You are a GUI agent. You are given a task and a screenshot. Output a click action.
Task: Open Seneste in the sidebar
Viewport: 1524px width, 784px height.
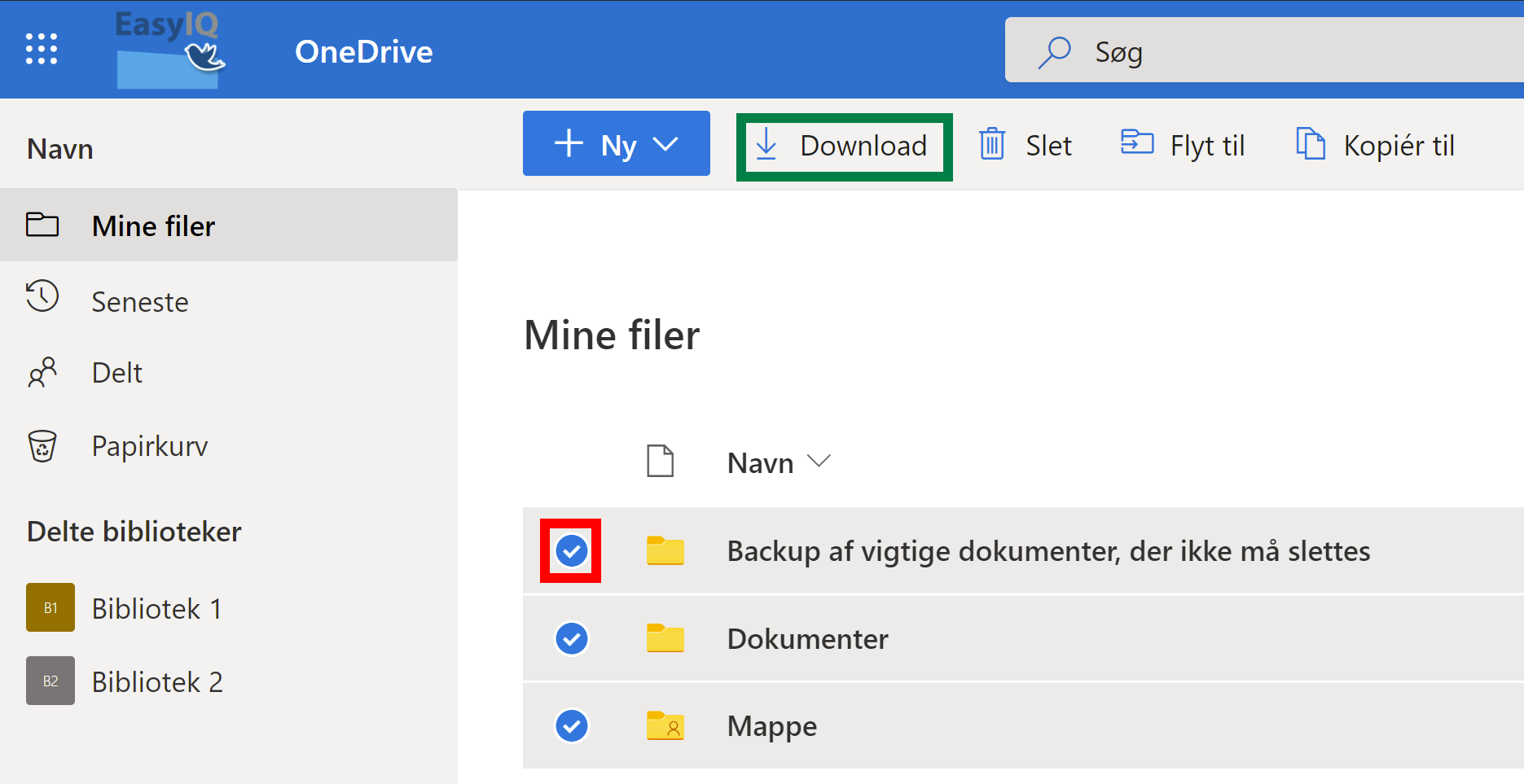tap(139, 302)
